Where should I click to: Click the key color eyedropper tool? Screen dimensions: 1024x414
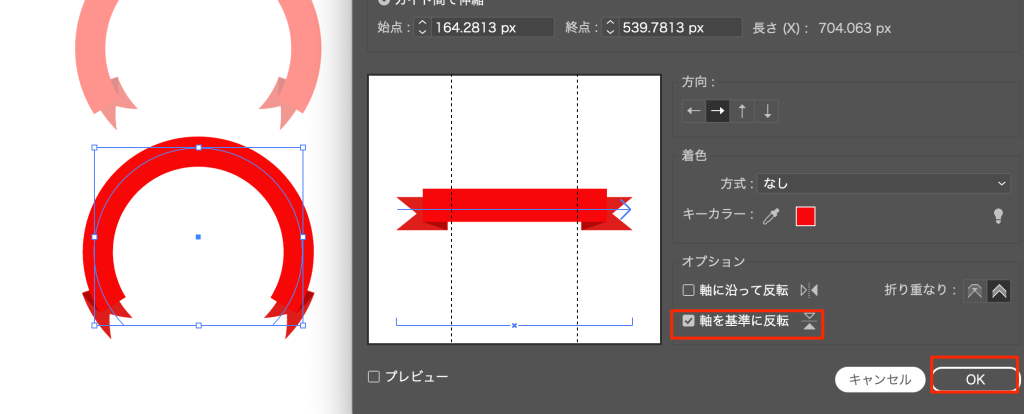(773, 216)
